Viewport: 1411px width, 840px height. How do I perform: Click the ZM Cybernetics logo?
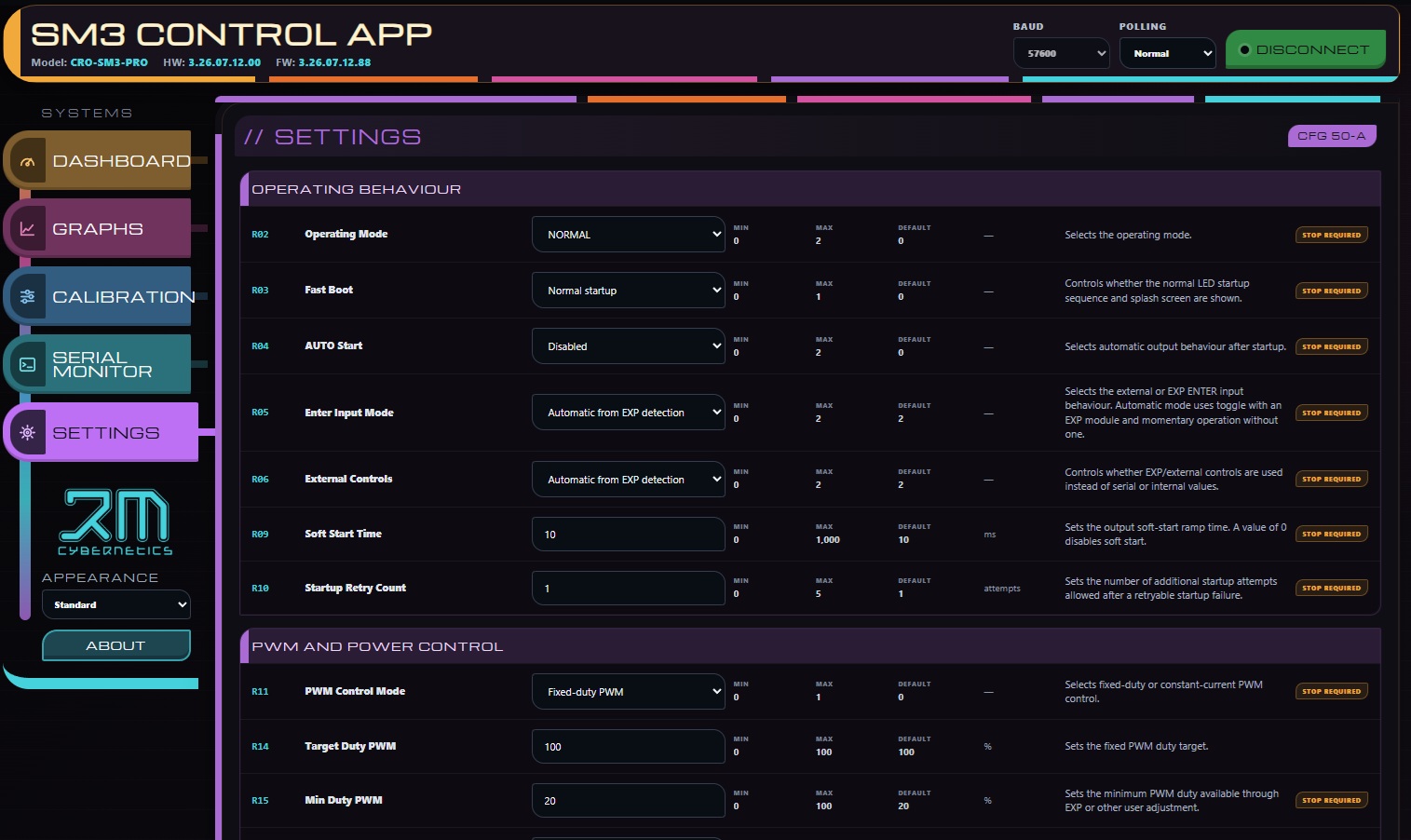tap(115, 522)
